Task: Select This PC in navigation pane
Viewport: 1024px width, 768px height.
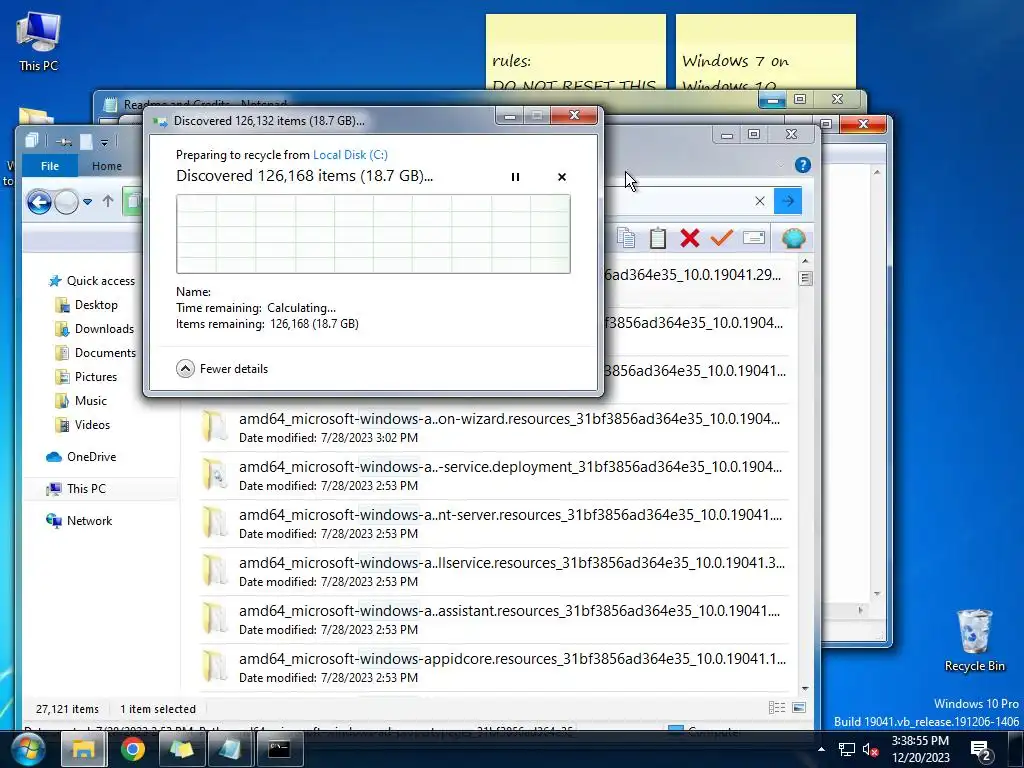Action: coord(76,488)
